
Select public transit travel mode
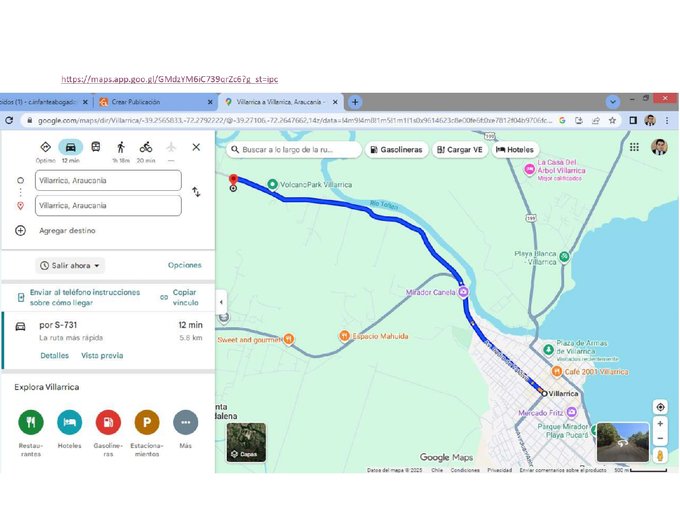[x=96, y=147]
